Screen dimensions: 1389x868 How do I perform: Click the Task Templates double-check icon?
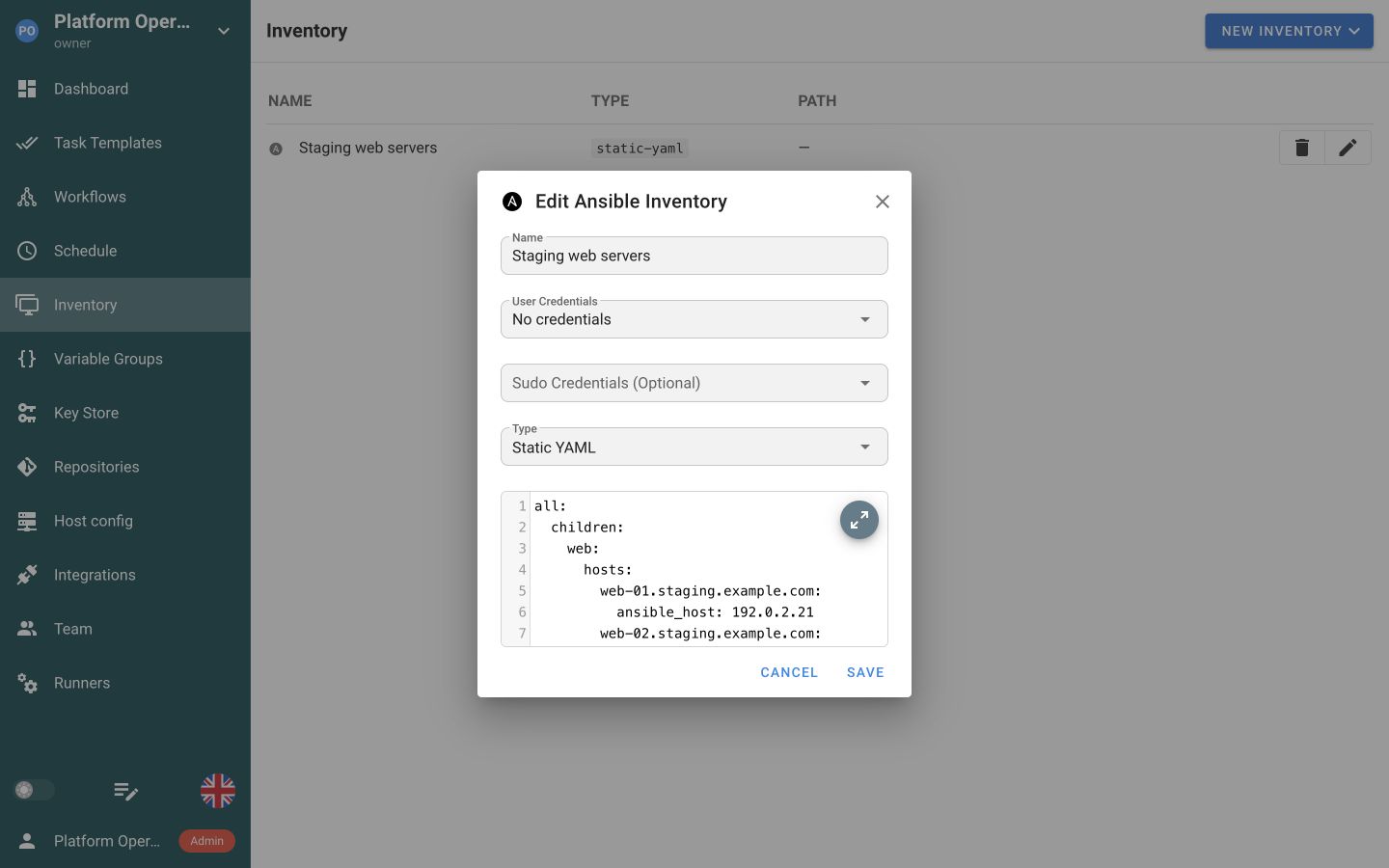tap(27, 143)
